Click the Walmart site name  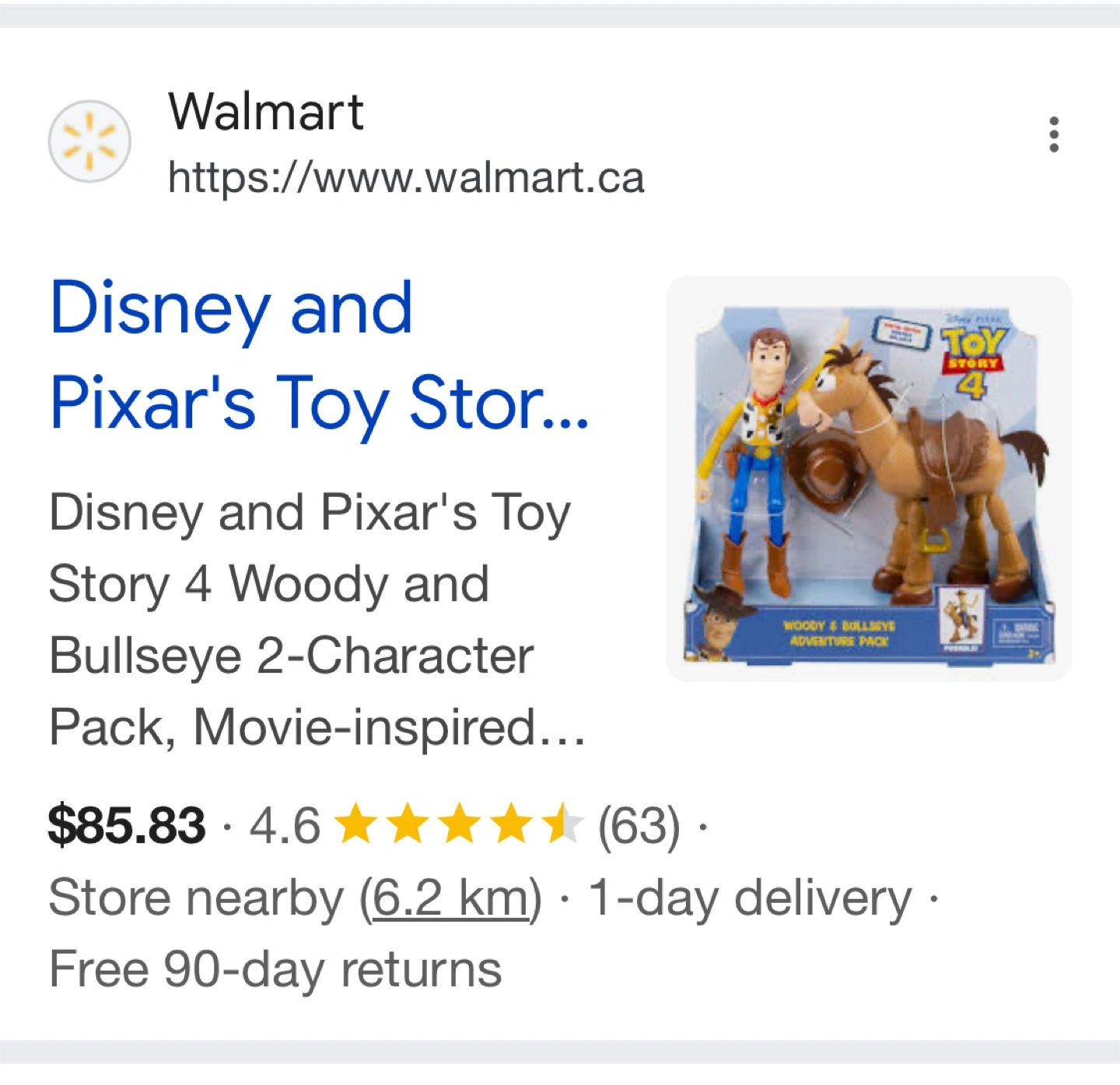(266, 111)
